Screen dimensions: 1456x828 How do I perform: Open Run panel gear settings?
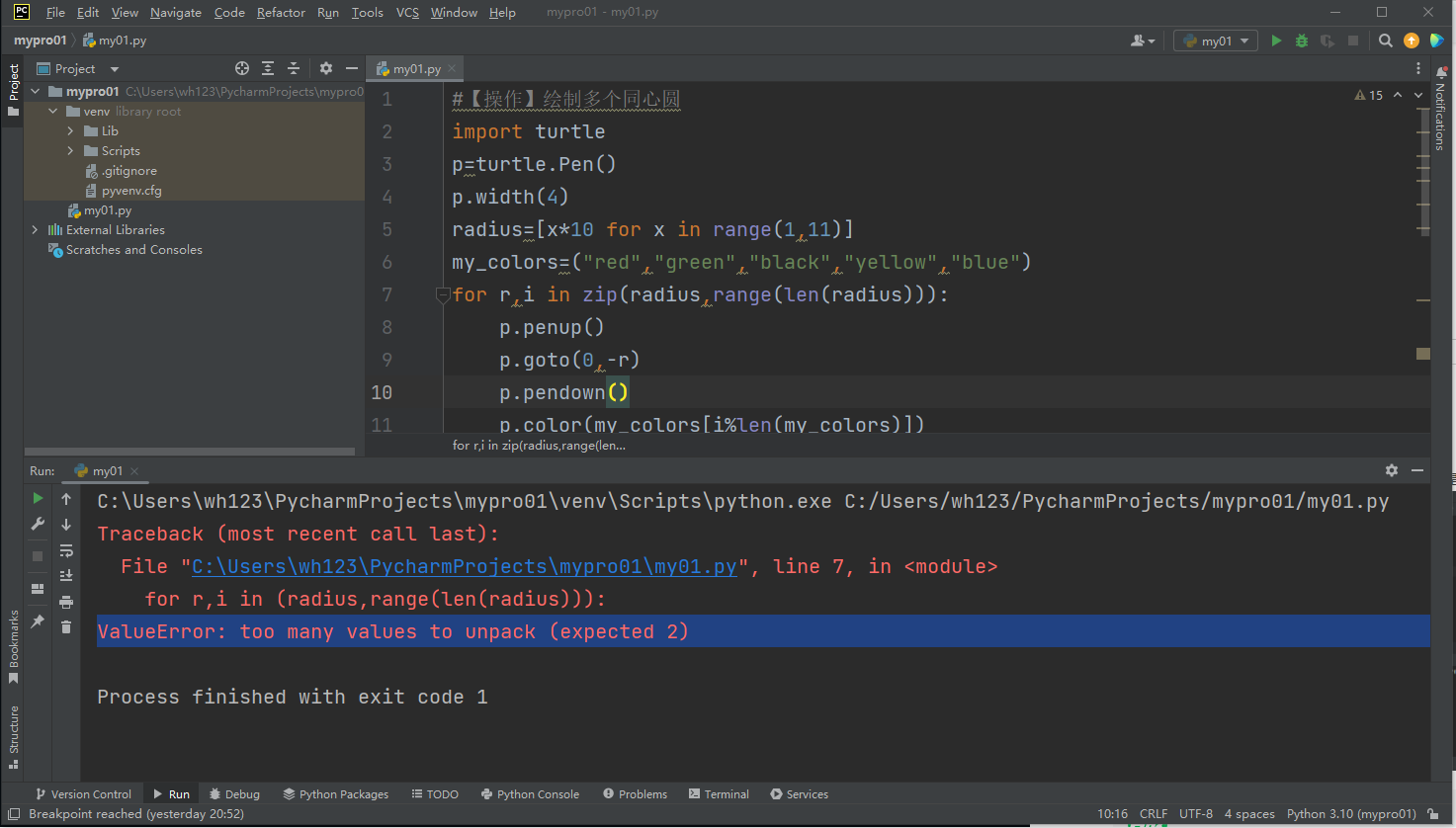1392,470
